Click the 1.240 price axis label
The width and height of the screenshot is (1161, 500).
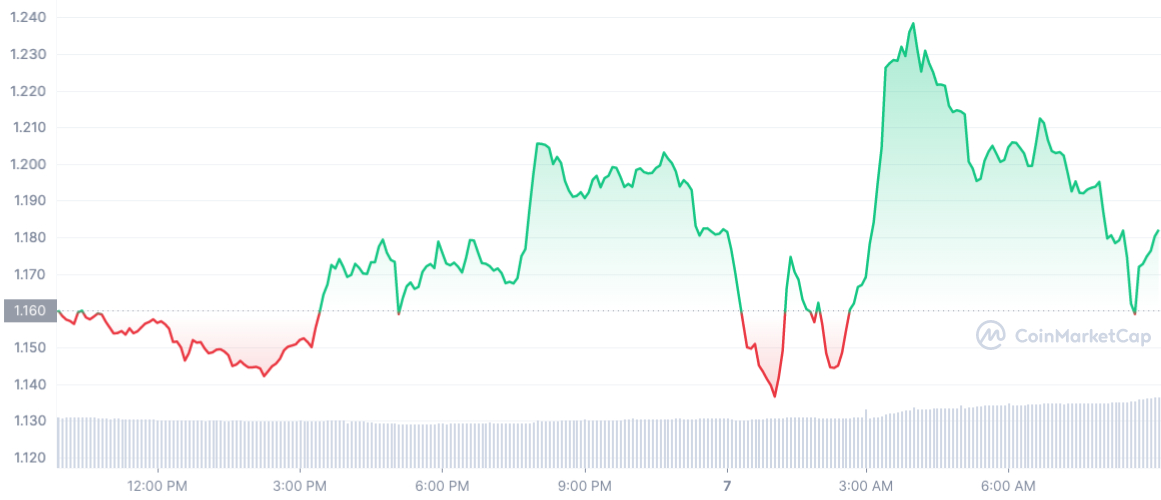pos(27,18)
